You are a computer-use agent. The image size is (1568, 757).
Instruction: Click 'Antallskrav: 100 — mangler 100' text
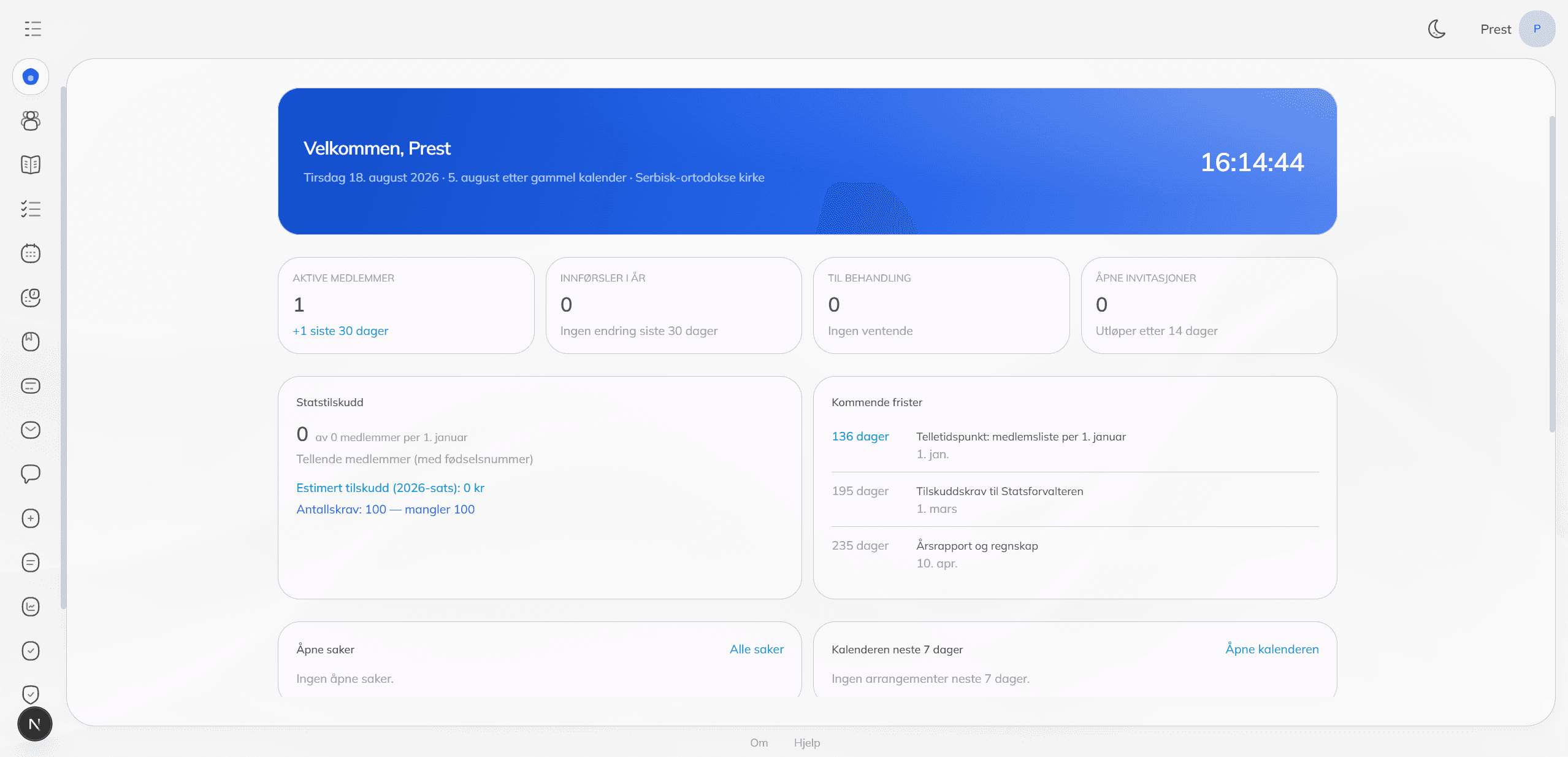pos(385,509)
